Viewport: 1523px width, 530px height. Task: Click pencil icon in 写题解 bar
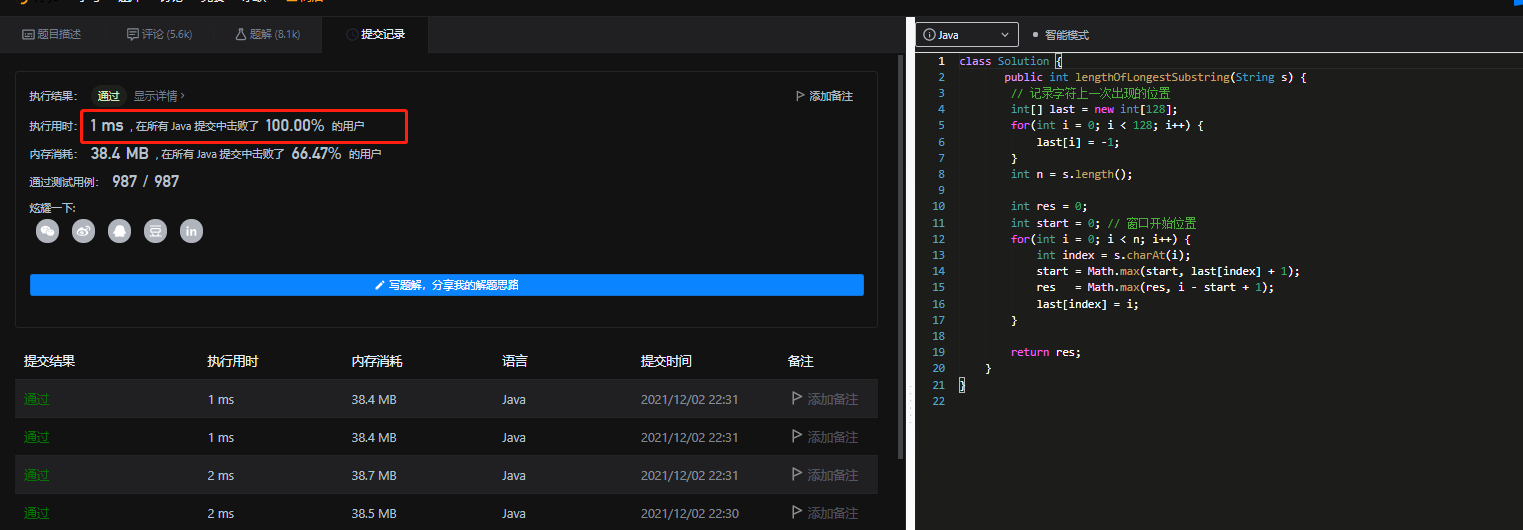pos(380,285)
